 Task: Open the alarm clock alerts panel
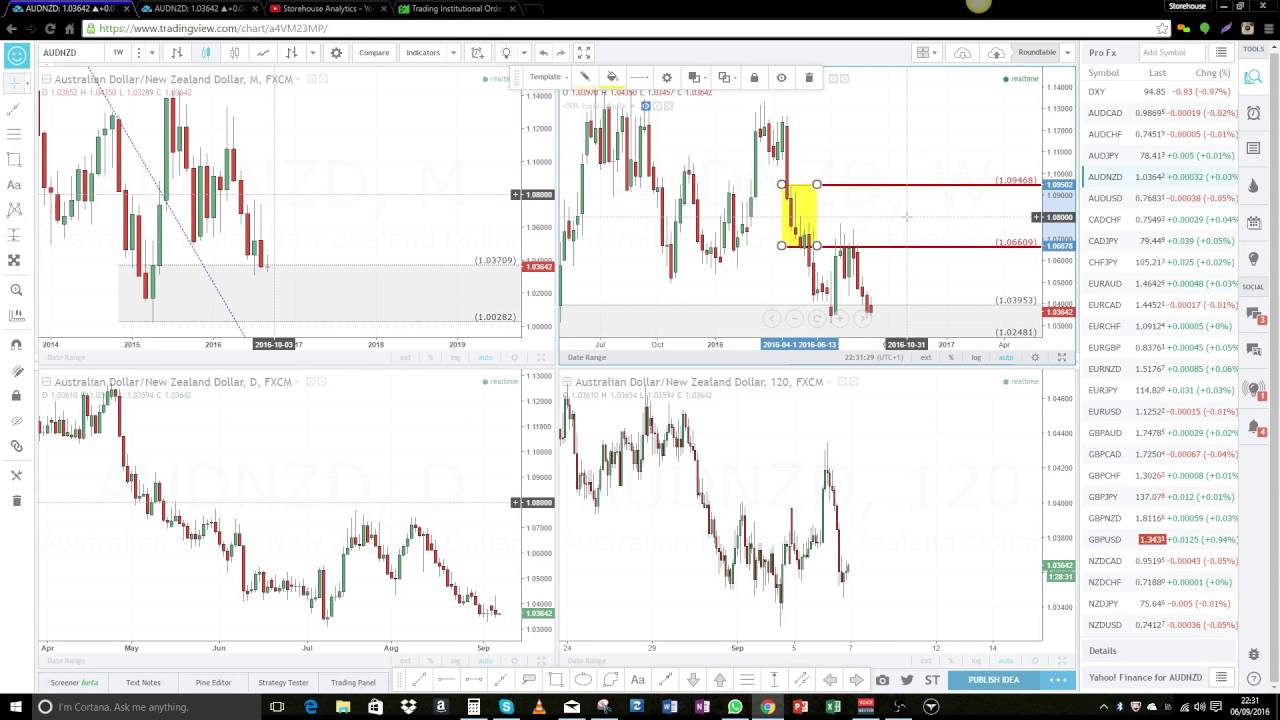pyautogui.click(x=1253, y=113)
